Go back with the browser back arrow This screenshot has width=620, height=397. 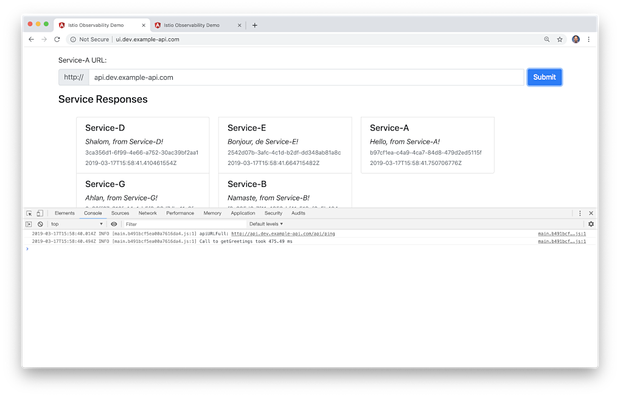(x=31, y=39)
